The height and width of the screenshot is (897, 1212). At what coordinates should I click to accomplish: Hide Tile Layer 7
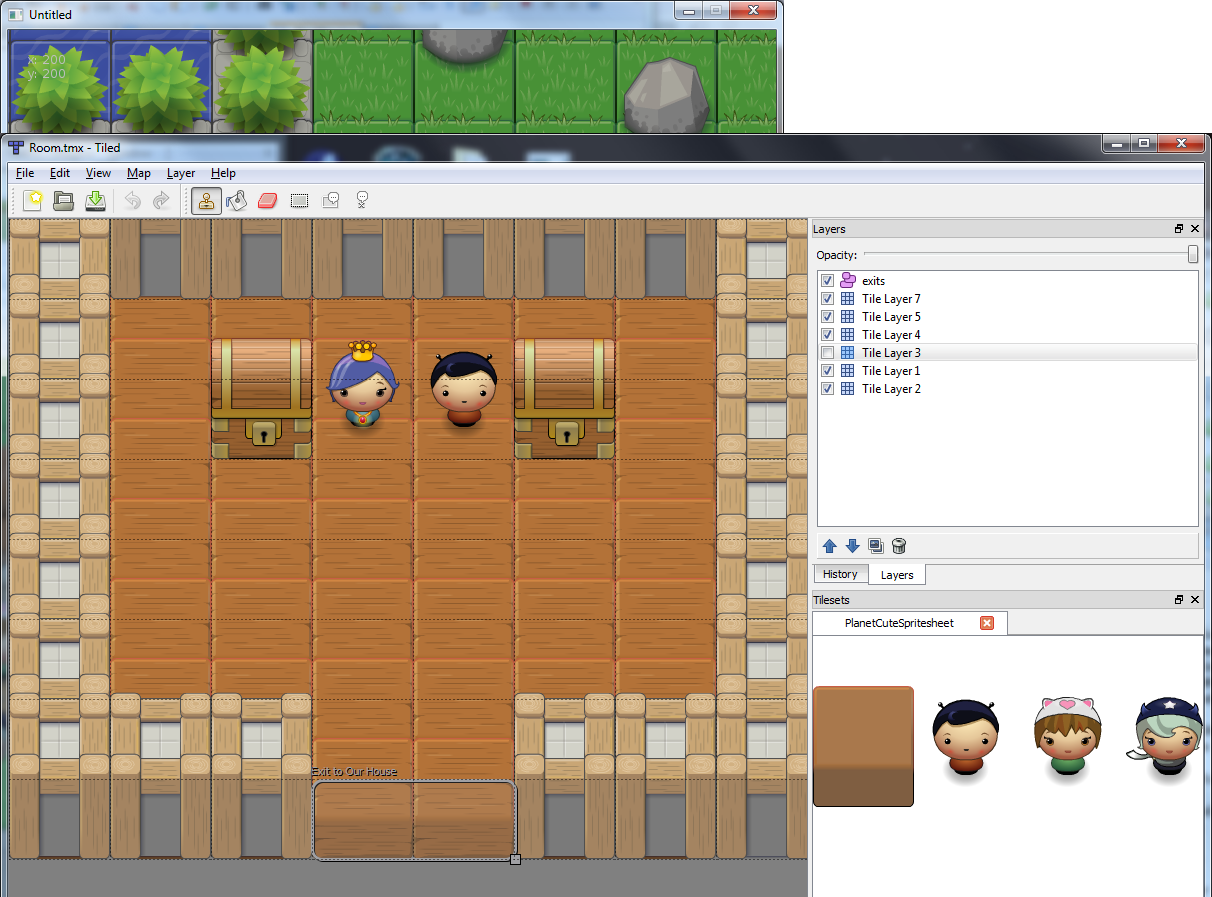(x=827, y=299)
